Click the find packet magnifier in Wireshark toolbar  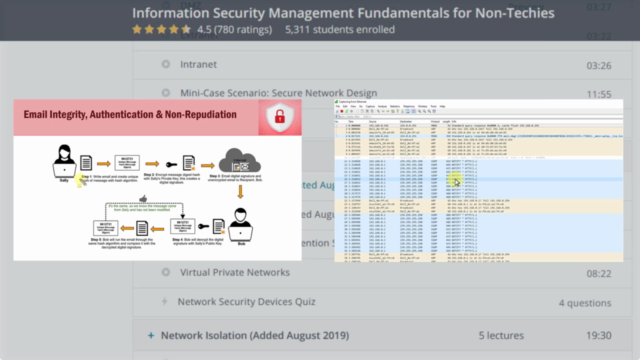tap(378, 111)
